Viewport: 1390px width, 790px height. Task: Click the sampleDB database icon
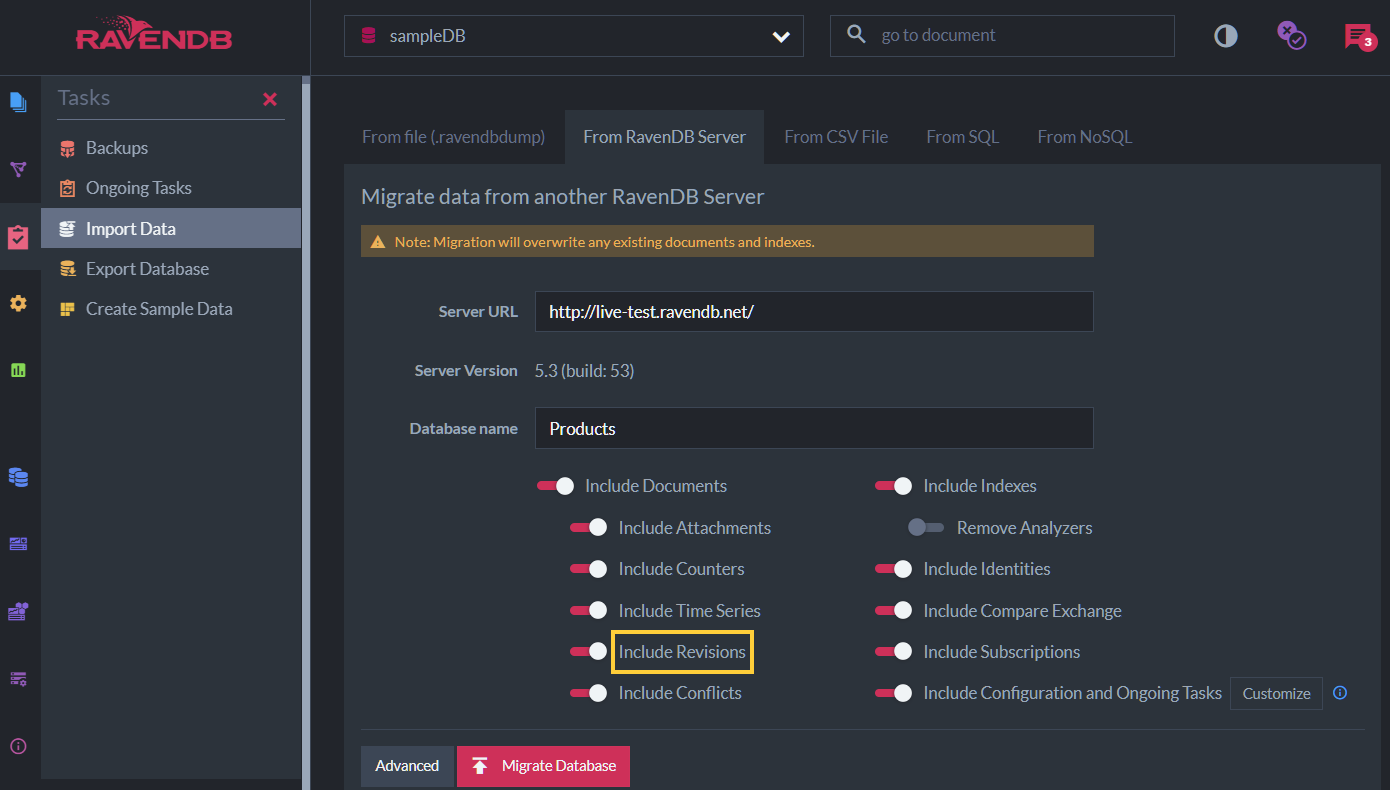click(x=368, y=36)
